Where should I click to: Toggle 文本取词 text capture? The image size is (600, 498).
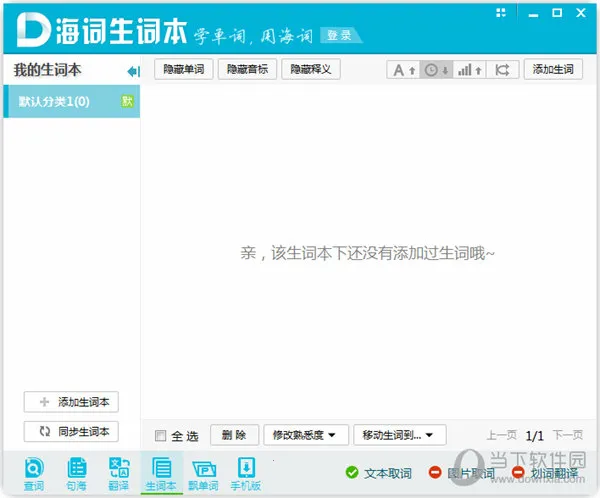pyautogui.click(x=378, y=473)
